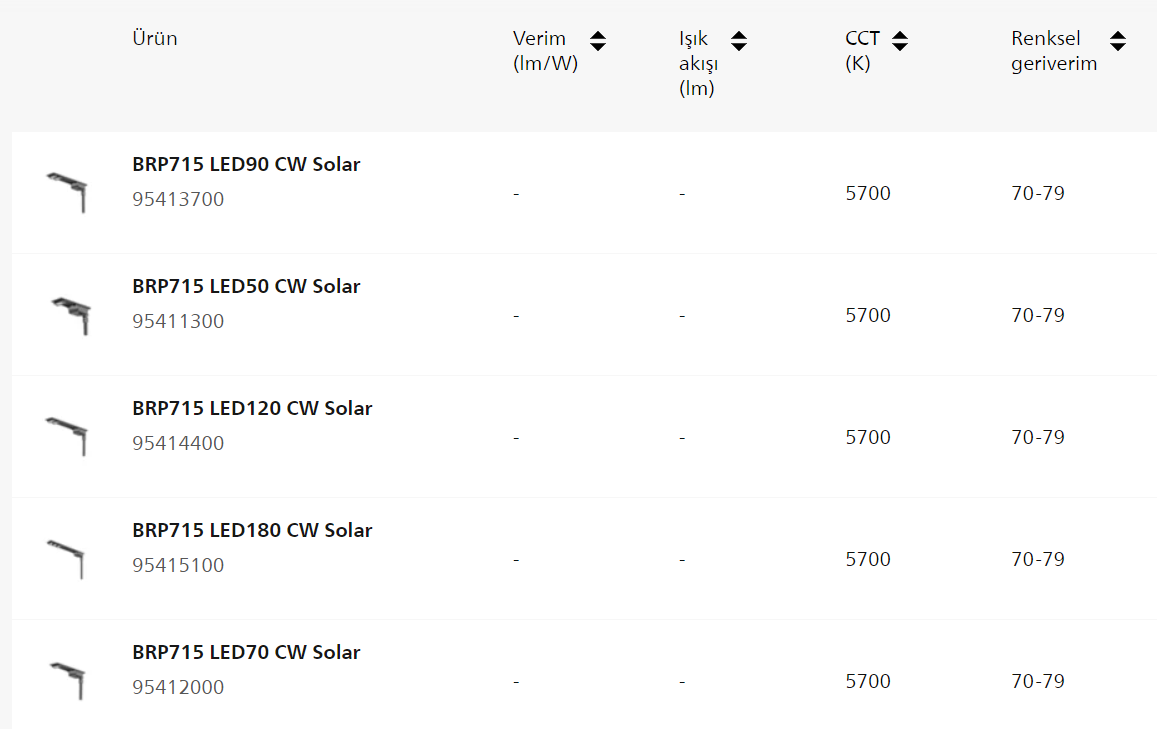The image size is (1157, 729).
Task: Select product code 95411300
Action: point(178,321)
